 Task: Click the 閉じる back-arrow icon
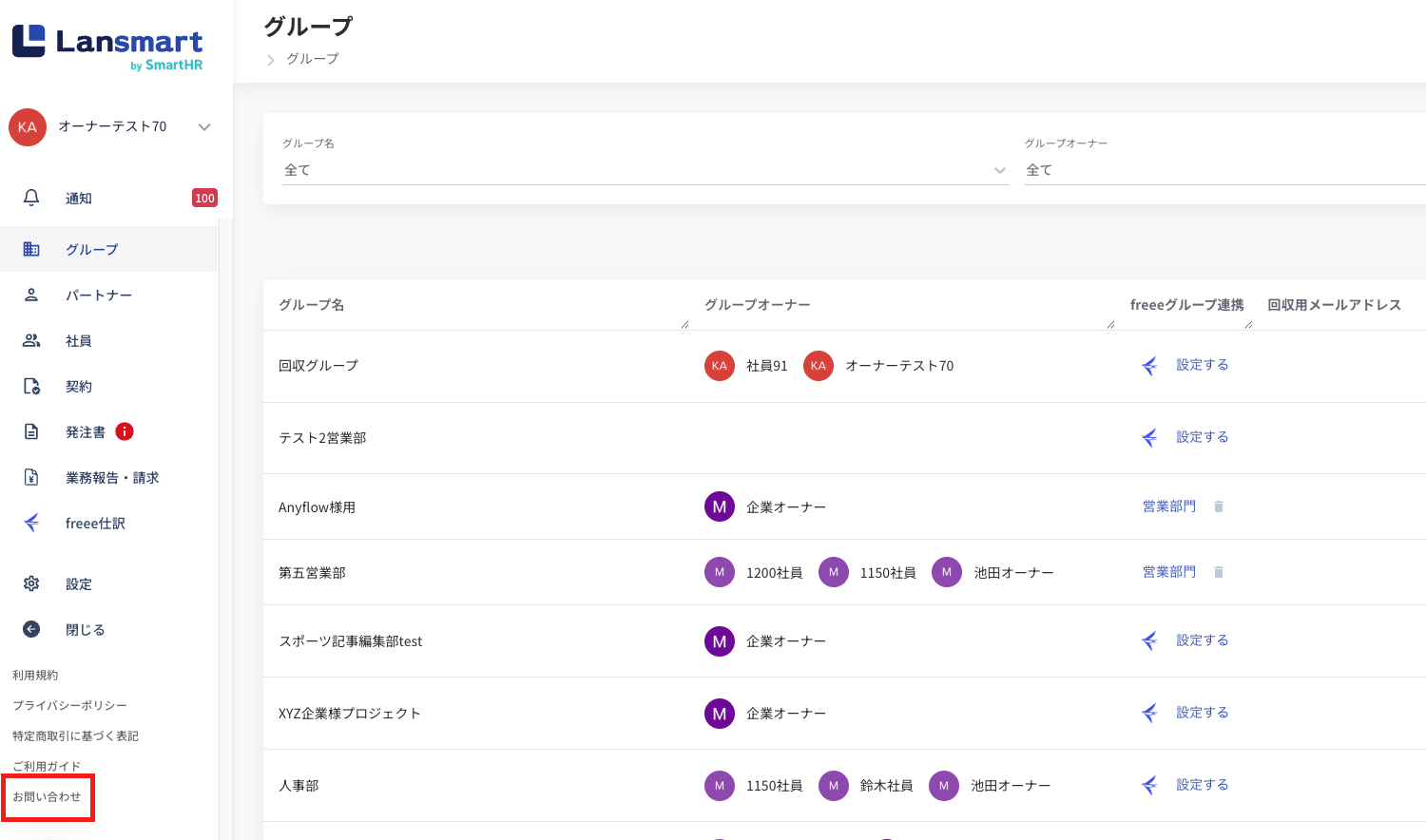(x=31, y=629)
